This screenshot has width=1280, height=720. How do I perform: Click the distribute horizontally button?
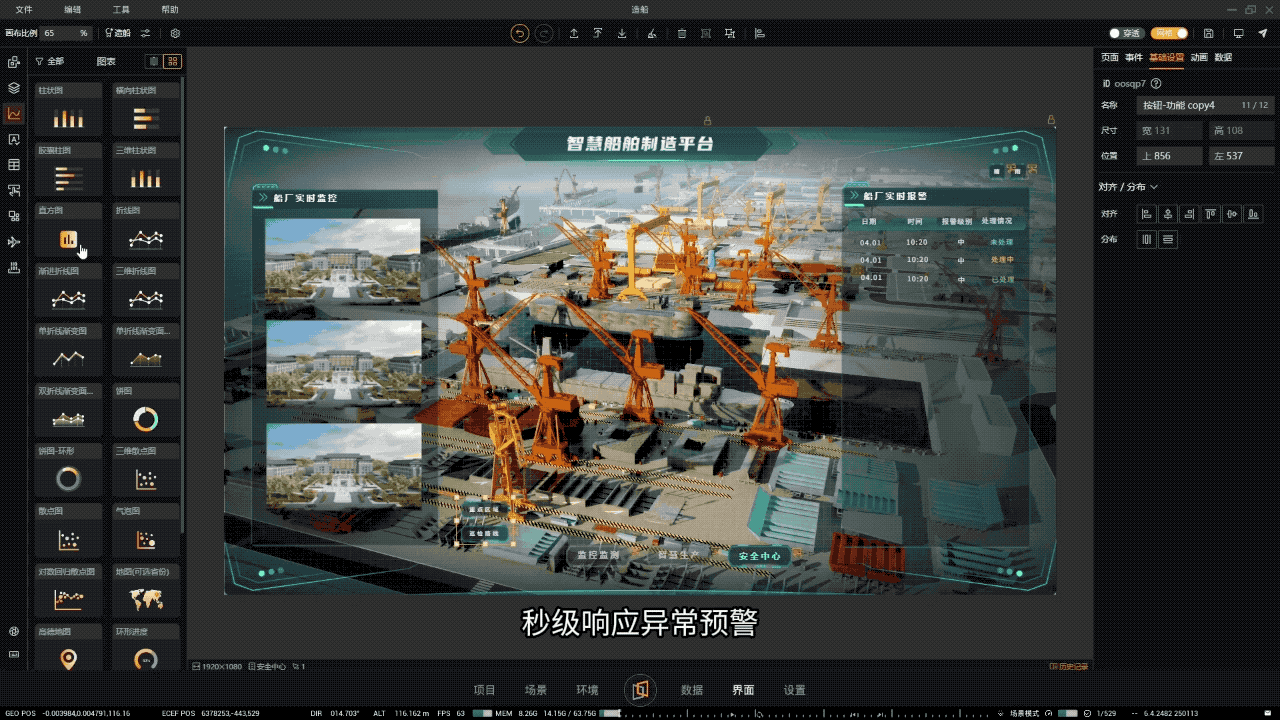[x=1147, y=239]
